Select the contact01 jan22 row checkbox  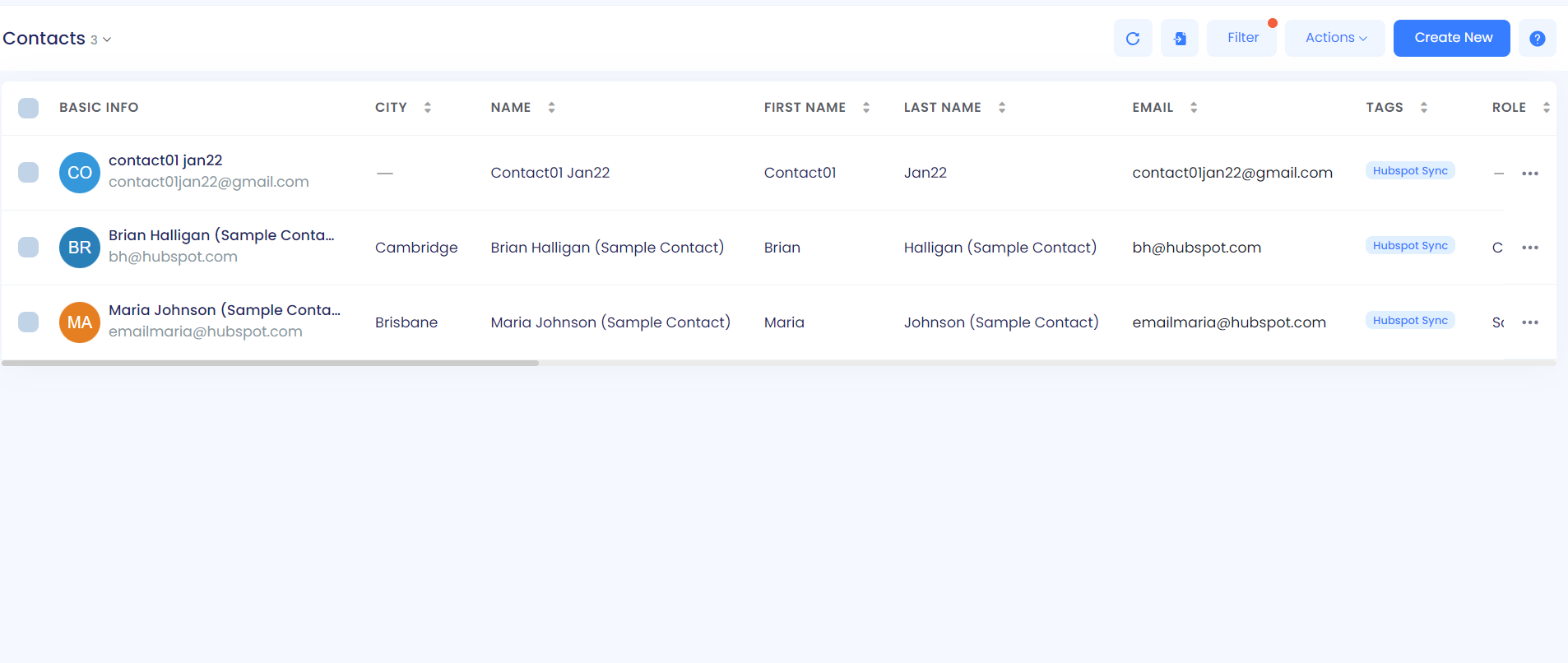[x=29, y=173]
